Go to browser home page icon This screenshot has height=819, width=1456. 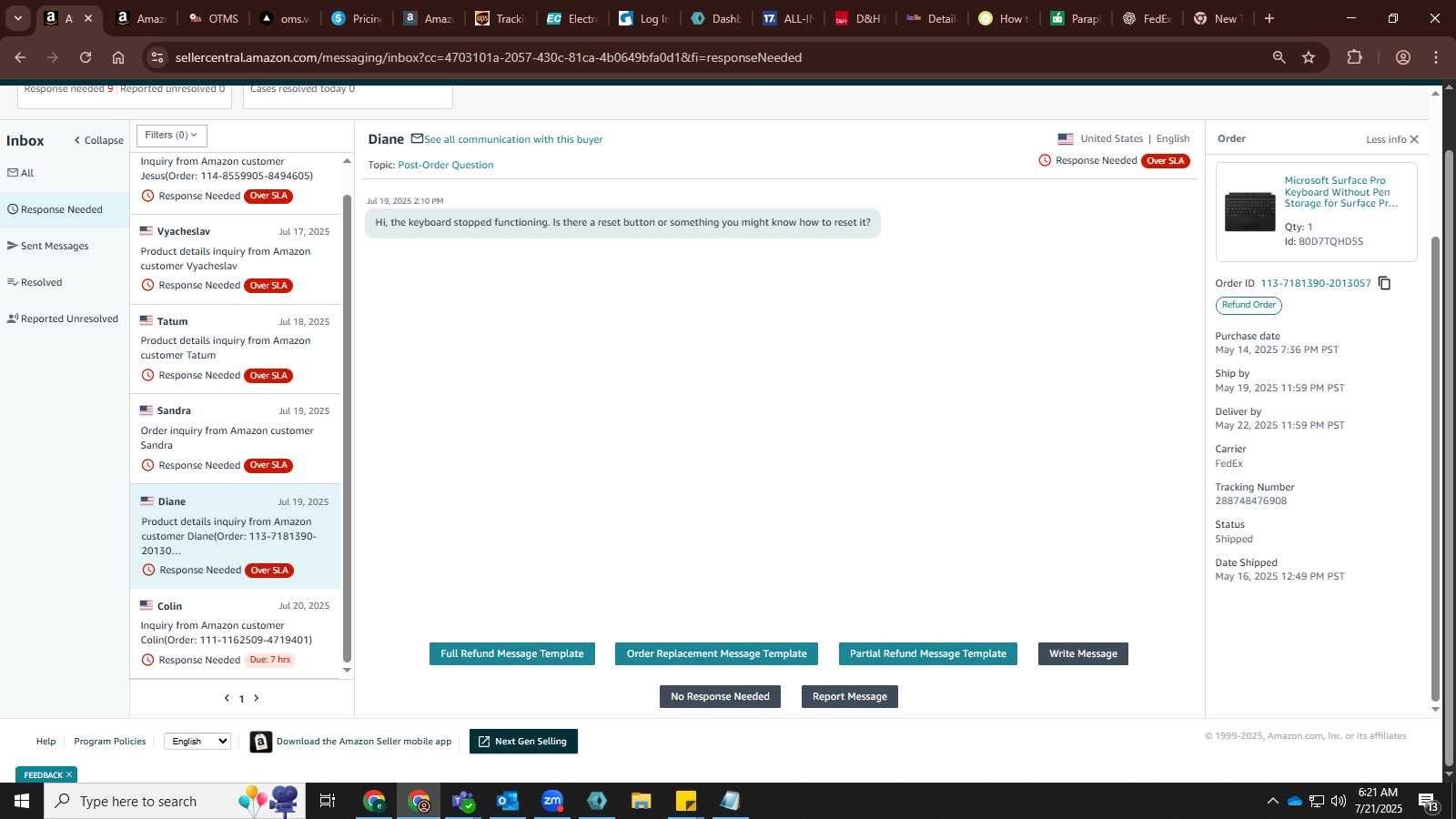click(118, 57)
